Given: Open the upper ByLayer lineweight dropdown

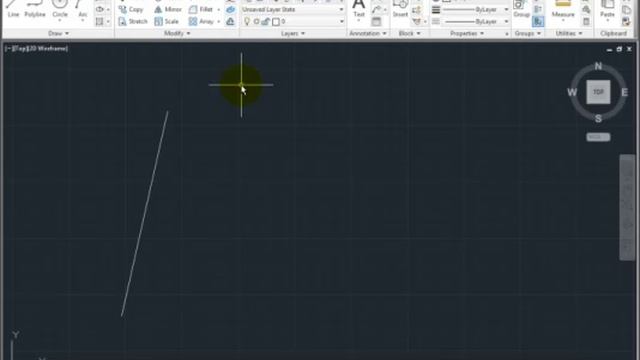Looking at the screenshot, I should tap(506, 9).
